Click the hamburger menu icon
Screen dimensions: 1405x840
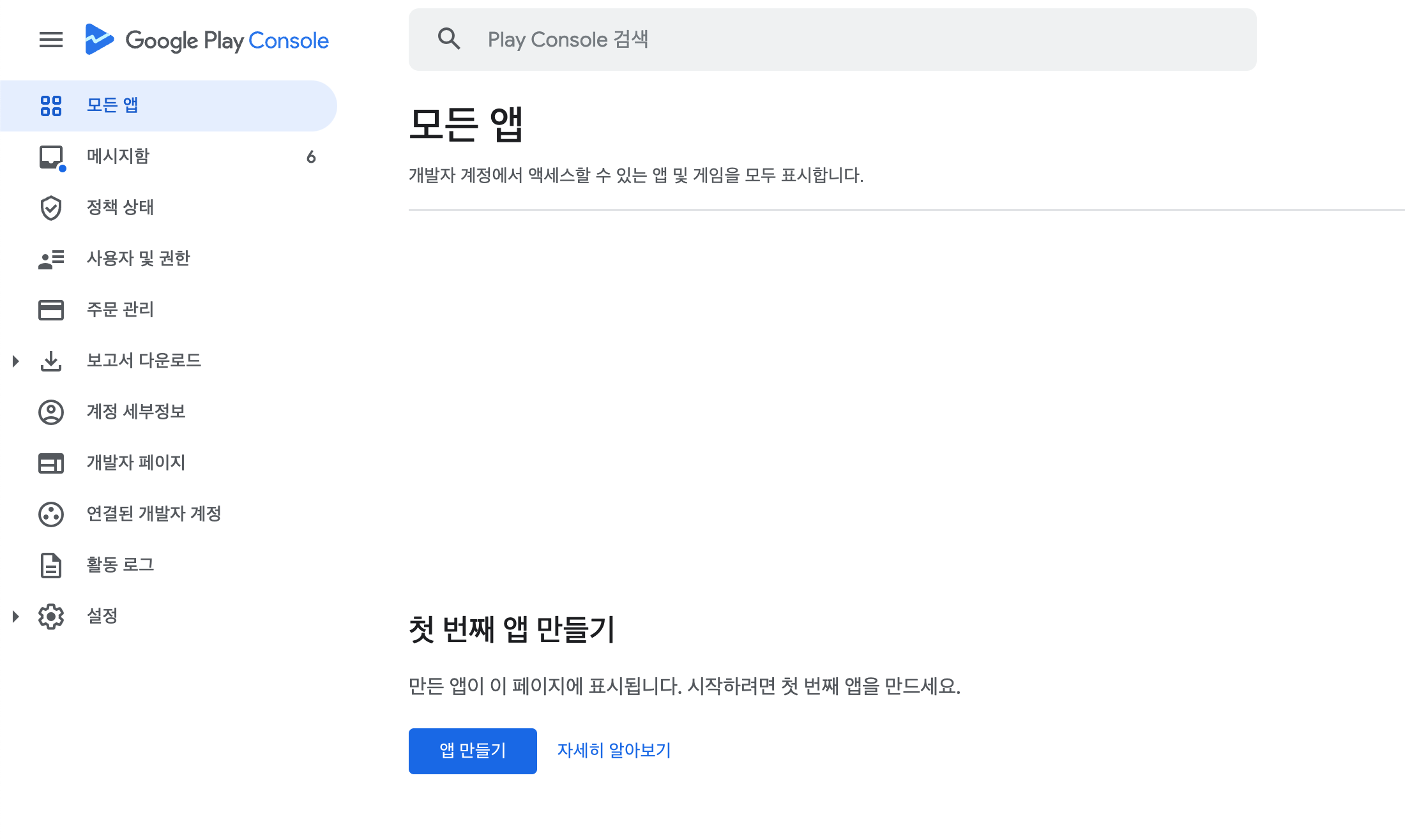(x=51, y=40)
